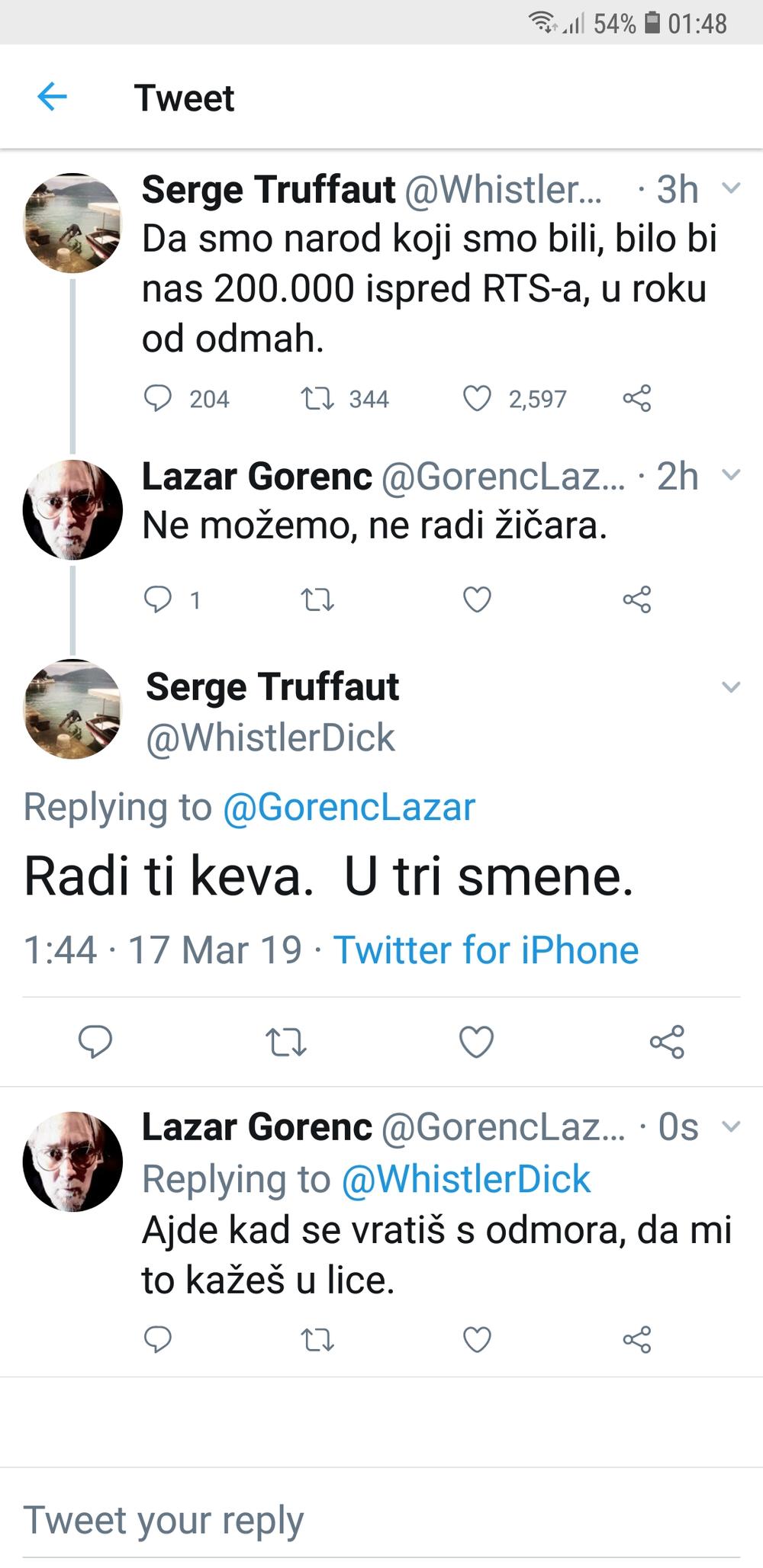This screenshot has width=763, height=1568.
Task: Like the 'Ne možemo, ne radi žičara' reply
Action: pyautogui.click(x=478, y=600)
